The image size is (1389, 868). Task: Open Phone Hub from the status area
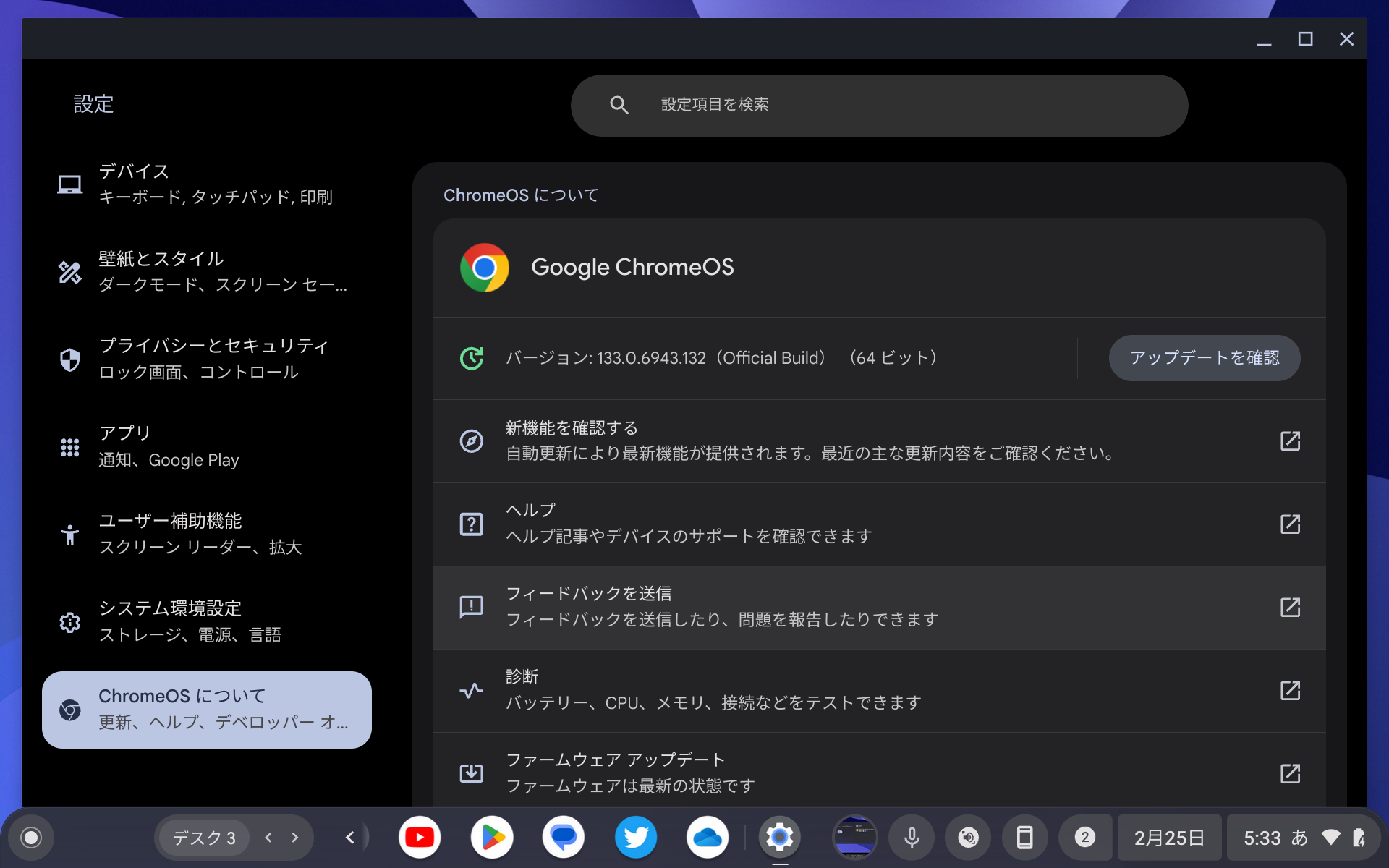tap(1025, 837)
